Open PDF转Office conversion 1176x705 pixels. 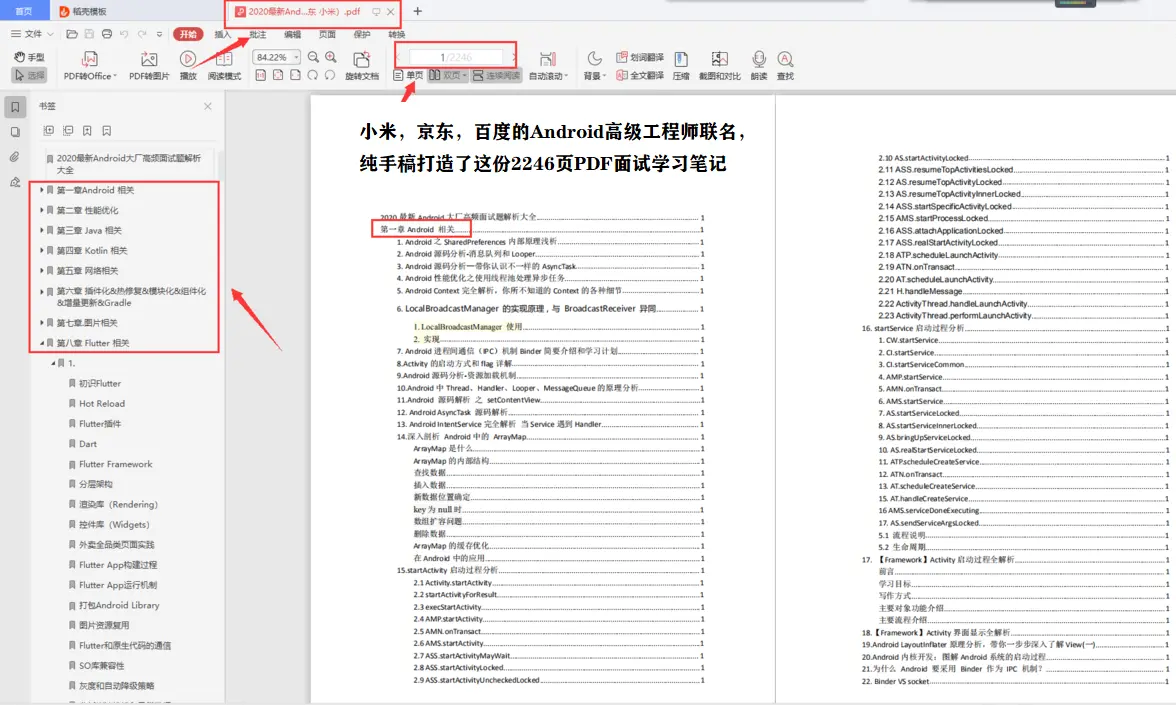90,65
